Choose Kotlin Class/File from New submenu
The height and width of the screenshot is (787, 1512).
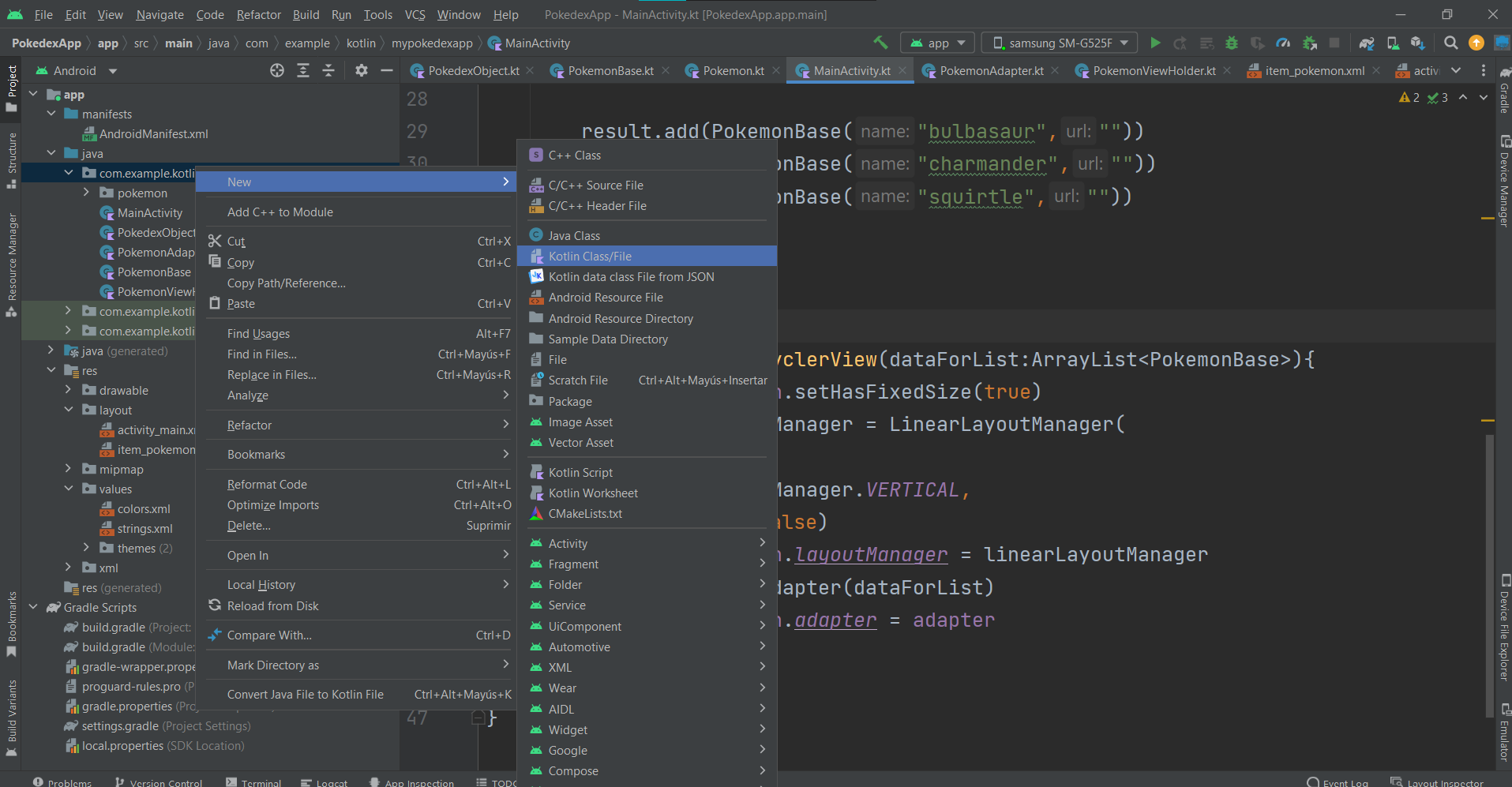[x=590, y=256]
